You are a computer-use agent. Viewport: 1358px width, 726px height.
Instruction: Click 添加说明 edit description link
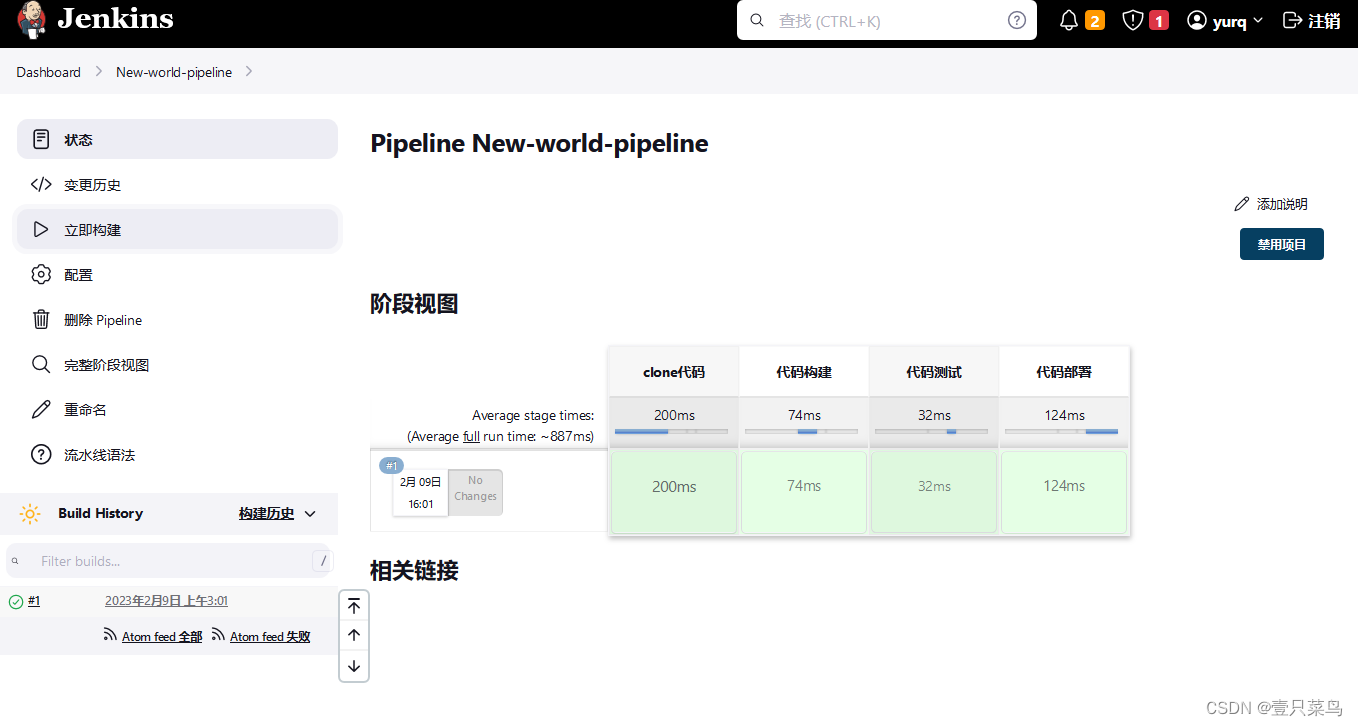pyautogui.click(x=1271, y=204)
